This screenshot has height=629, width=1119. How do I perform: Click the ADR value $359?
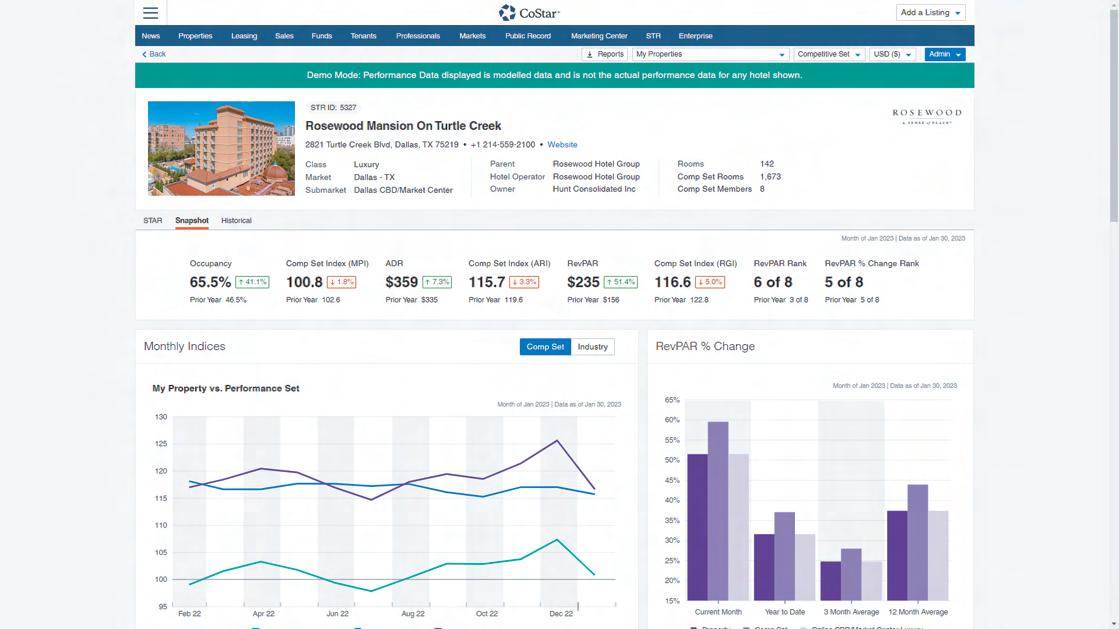401,282
